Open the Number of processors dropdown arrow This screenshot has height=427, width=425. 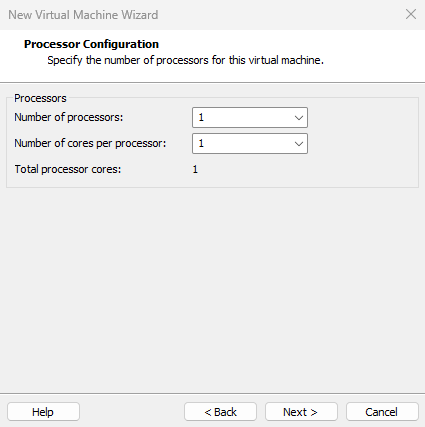tap(299, 118)
